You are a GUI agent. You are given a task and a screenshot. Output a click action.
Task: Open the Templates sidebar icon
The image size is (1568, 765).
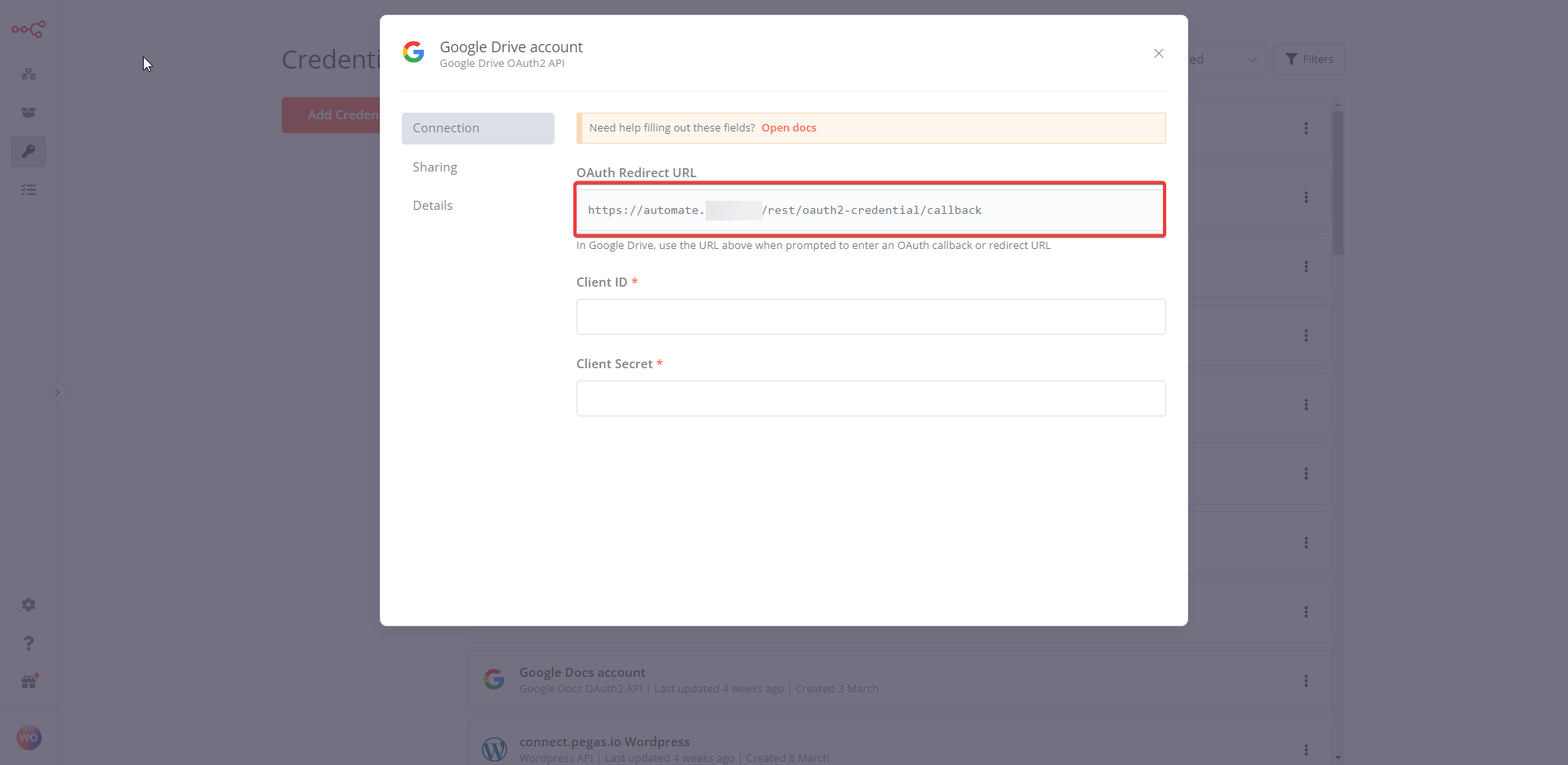[x=29, y=113]
